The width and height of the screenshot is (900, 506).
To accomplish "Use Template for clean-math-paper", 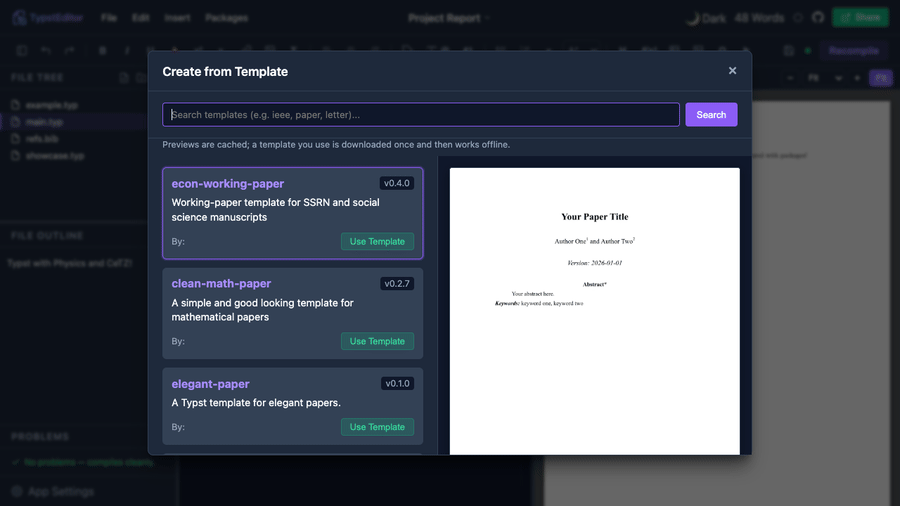I will (x=377, y=341).
